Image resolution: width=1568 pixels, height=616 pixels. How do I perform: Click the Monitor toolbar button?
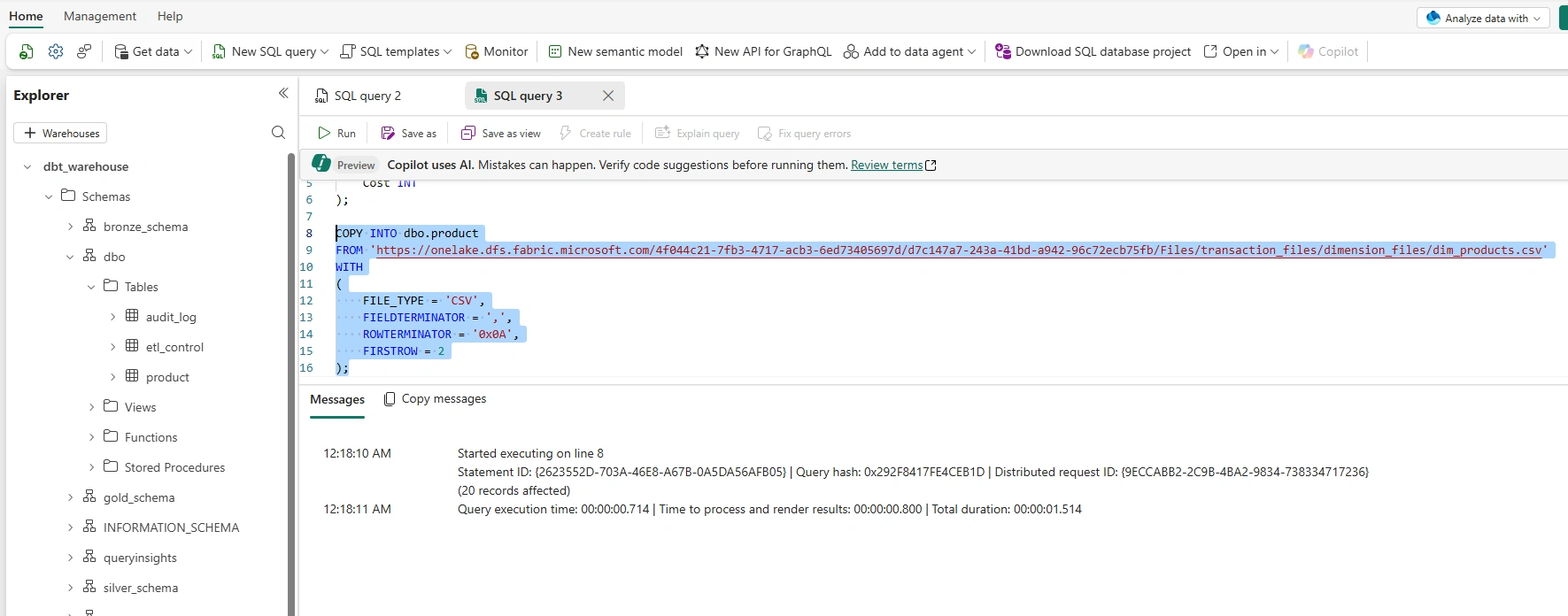click(497, 51)
